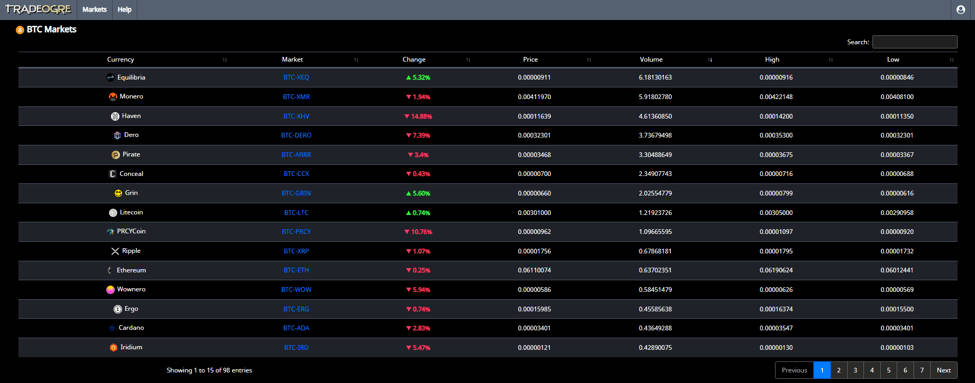This screenshot has height=383, width=975.
Task: Open the BTC-IRD market link
Action: pos(296,348)
